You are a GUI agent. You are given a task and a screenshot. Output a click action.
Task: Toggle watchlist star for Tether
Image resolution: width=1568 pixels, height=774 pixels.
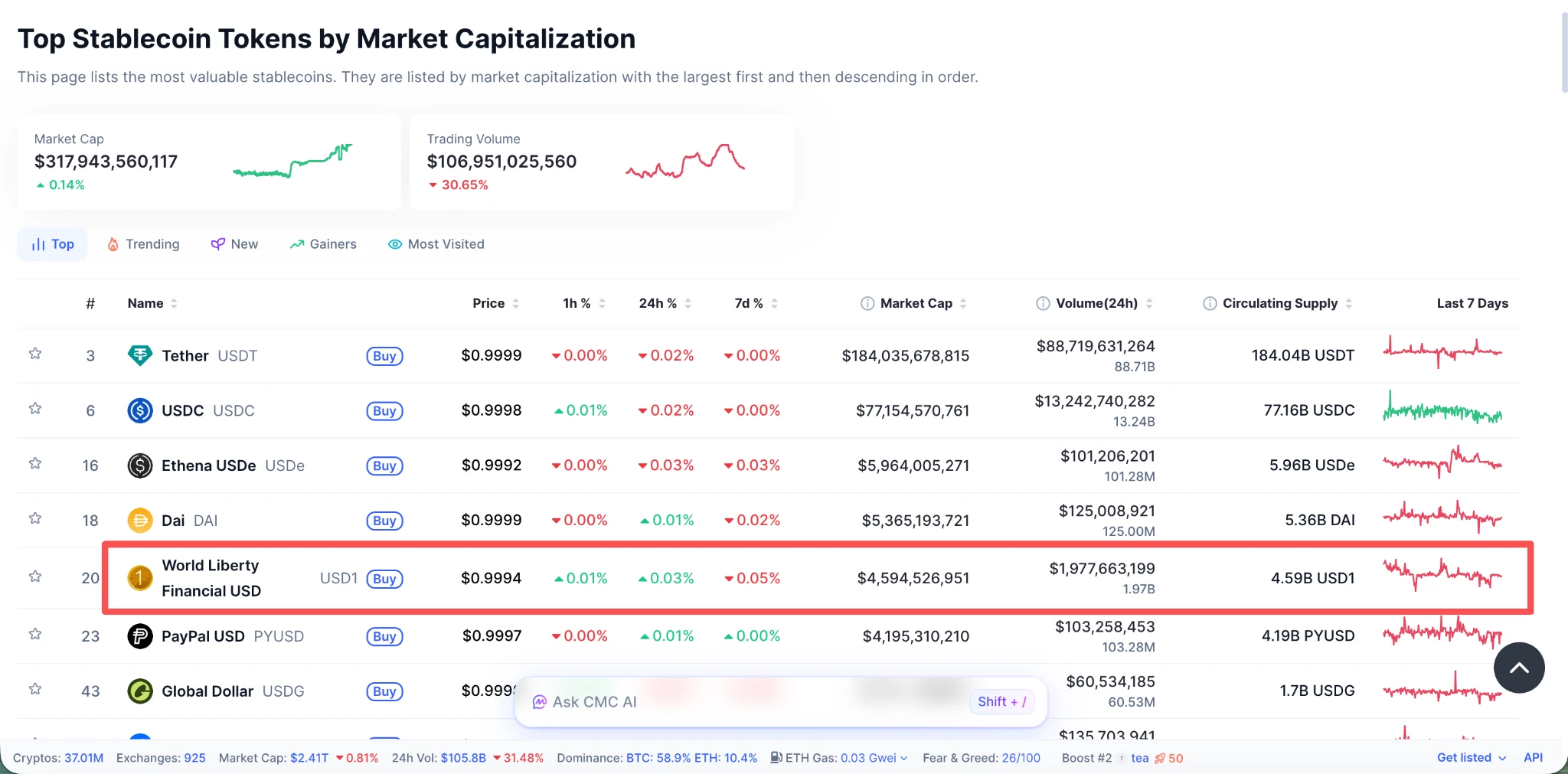(x=35, y=354)
